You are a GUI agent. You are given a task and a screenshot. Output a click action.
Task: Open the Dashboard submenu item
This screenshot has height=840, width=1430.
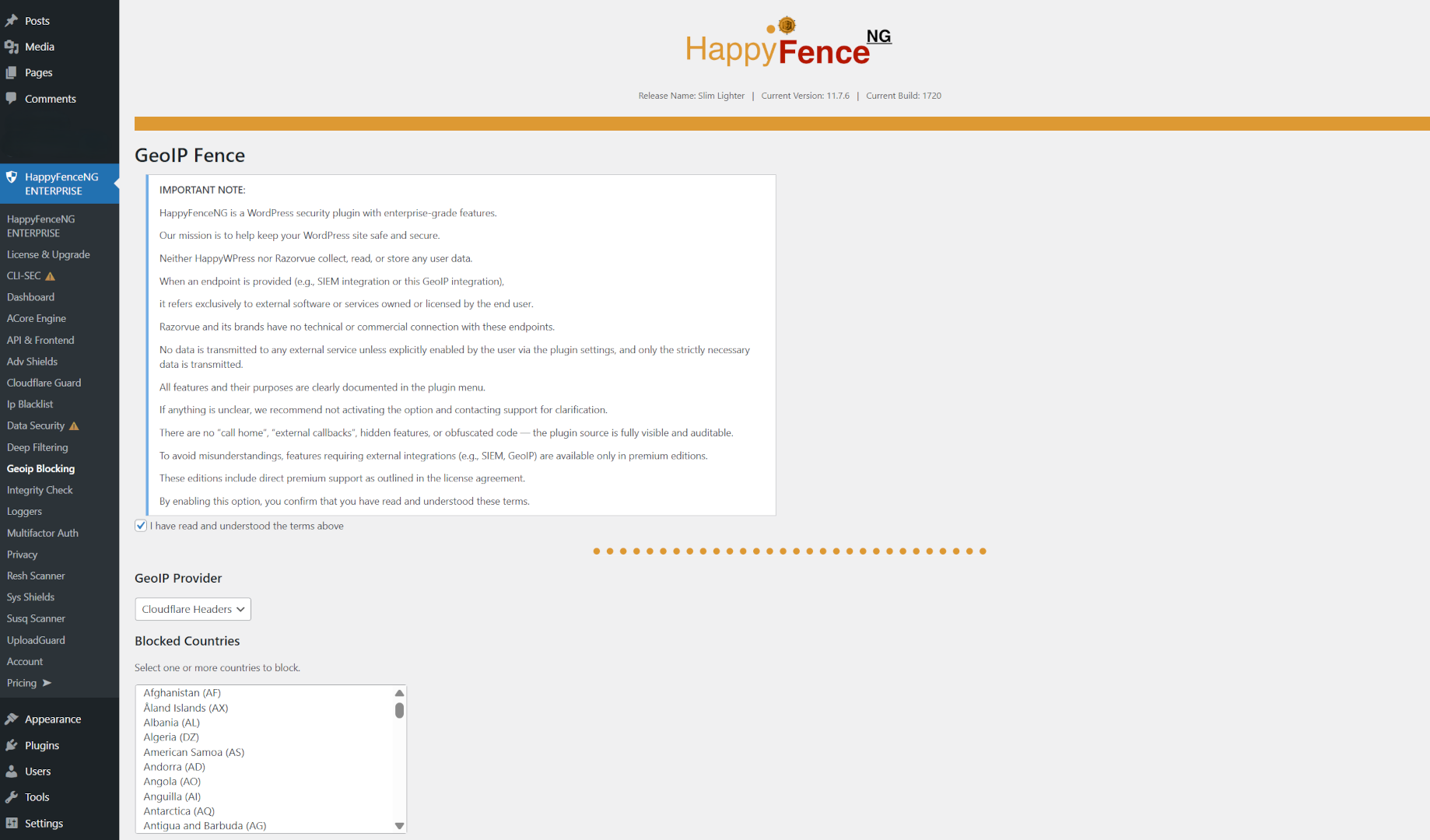click(x=30, y=297)
